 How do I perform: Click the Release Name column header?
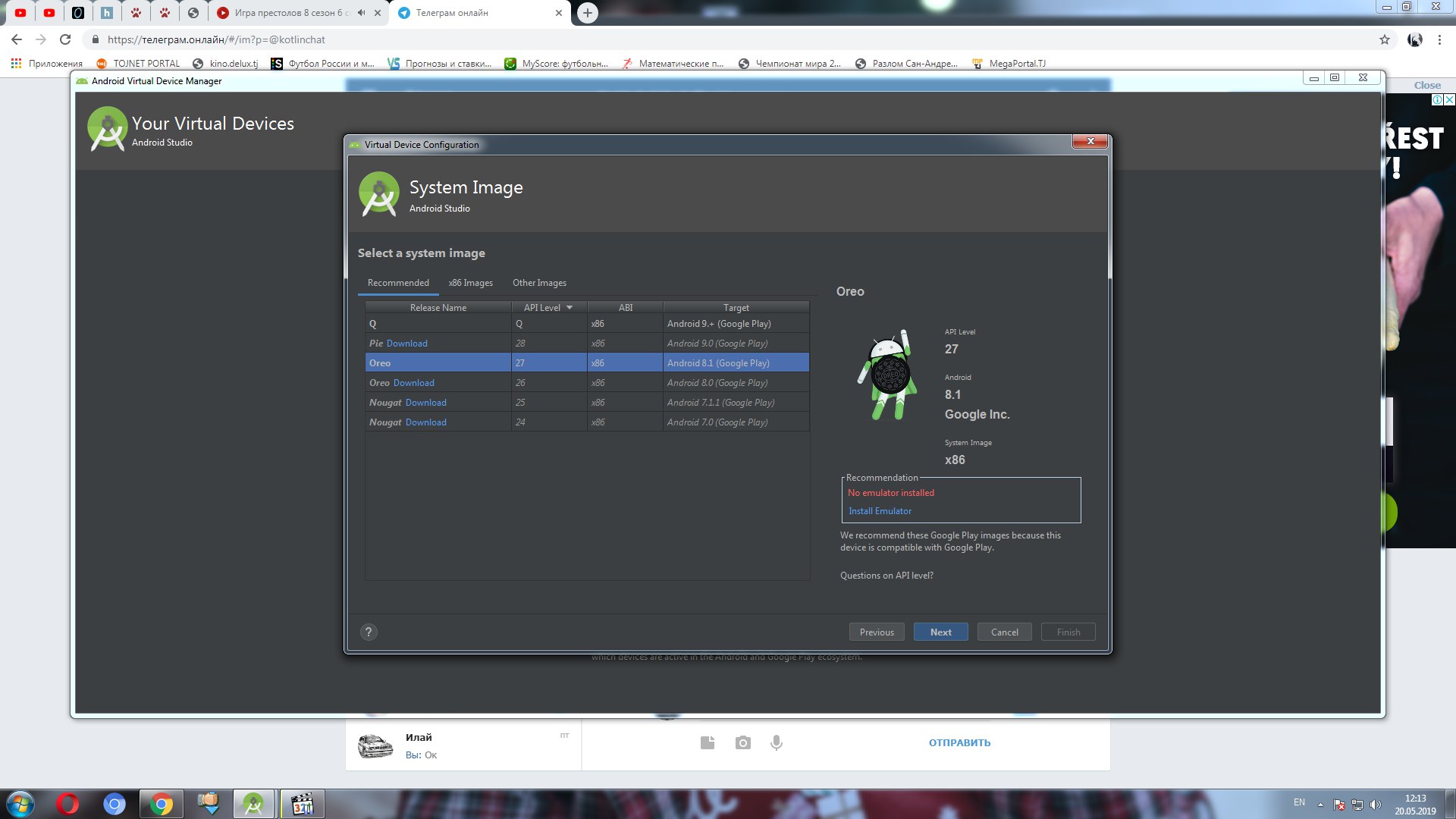[438, 307]
